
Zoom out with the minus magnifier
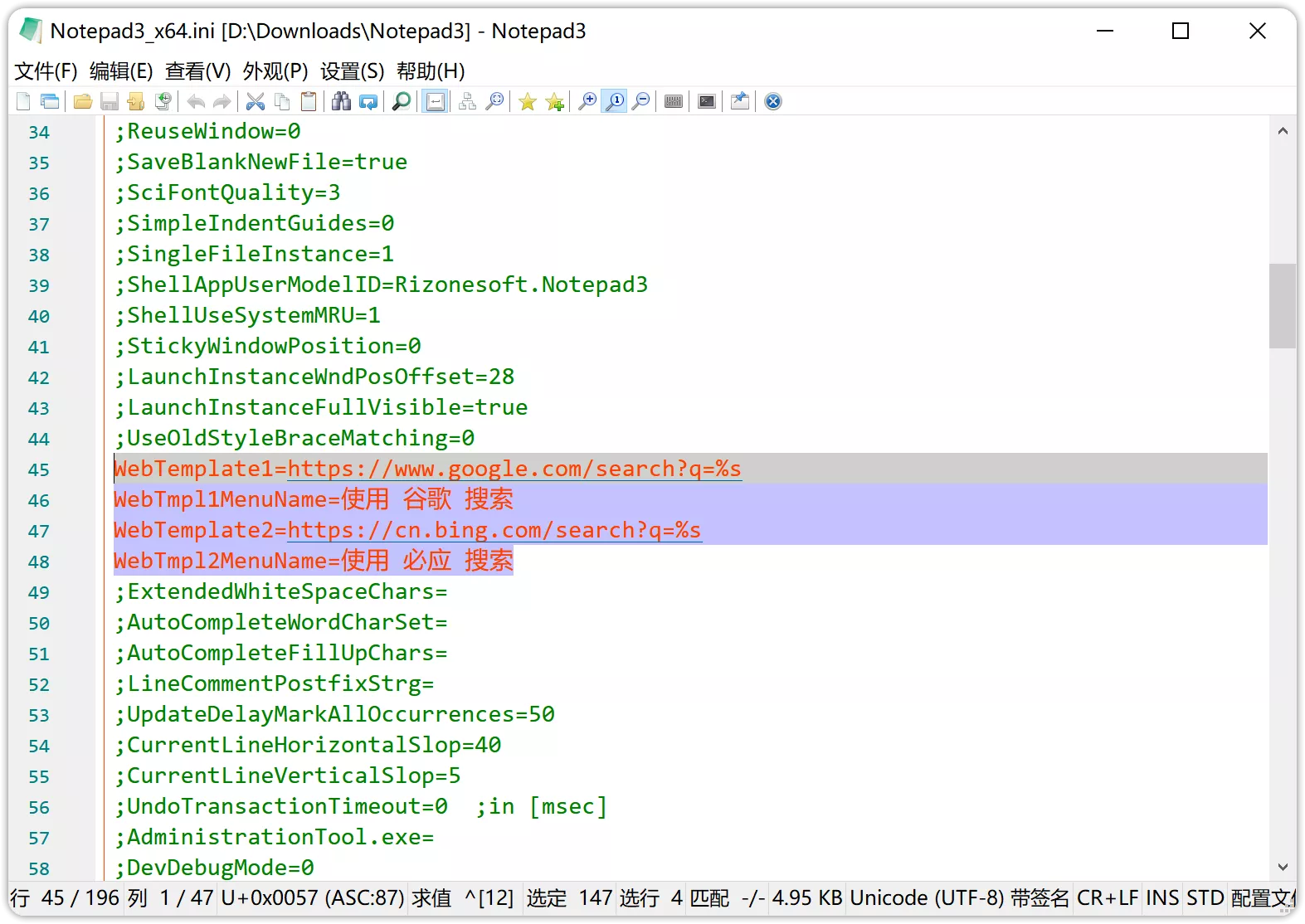click(640, 101)
